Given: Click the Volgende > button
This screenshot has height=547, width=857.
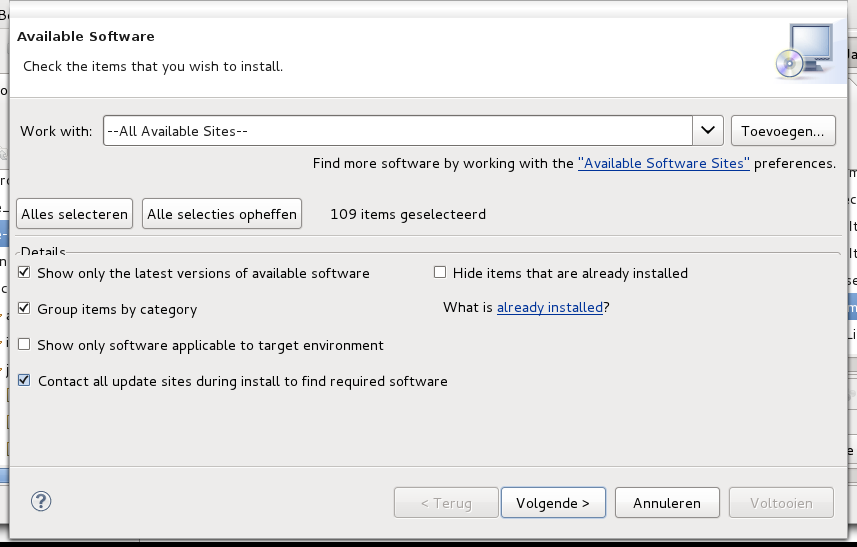Looking at the screenshot, I should pyautogui.click(x=553, y=503).
